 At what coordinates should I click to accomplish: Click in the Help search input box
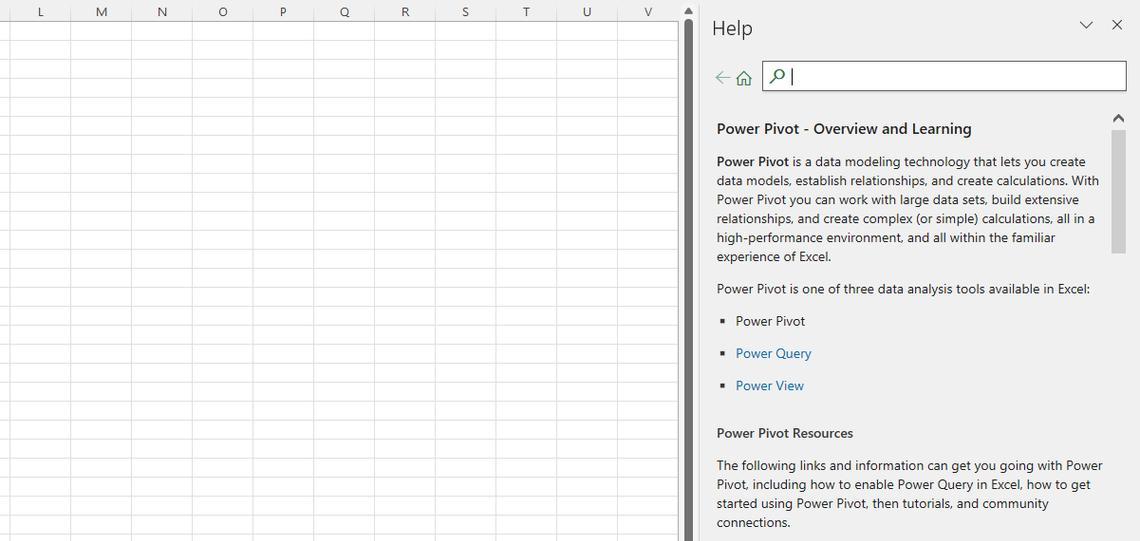[944, 76]
